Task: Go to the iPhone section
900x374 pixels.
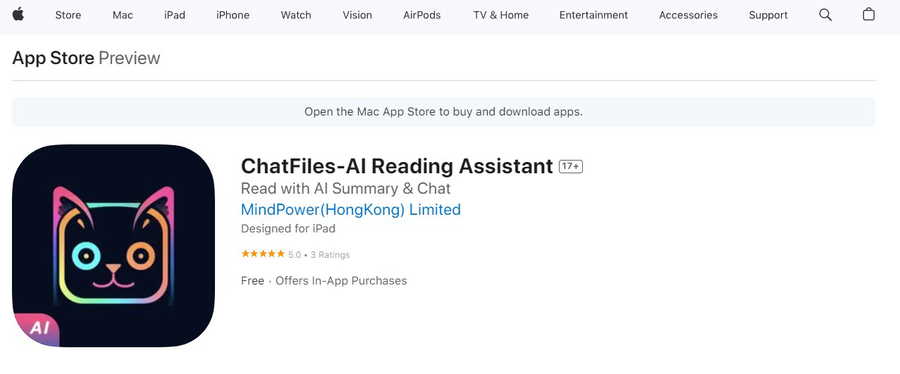Action: [232, 15]
